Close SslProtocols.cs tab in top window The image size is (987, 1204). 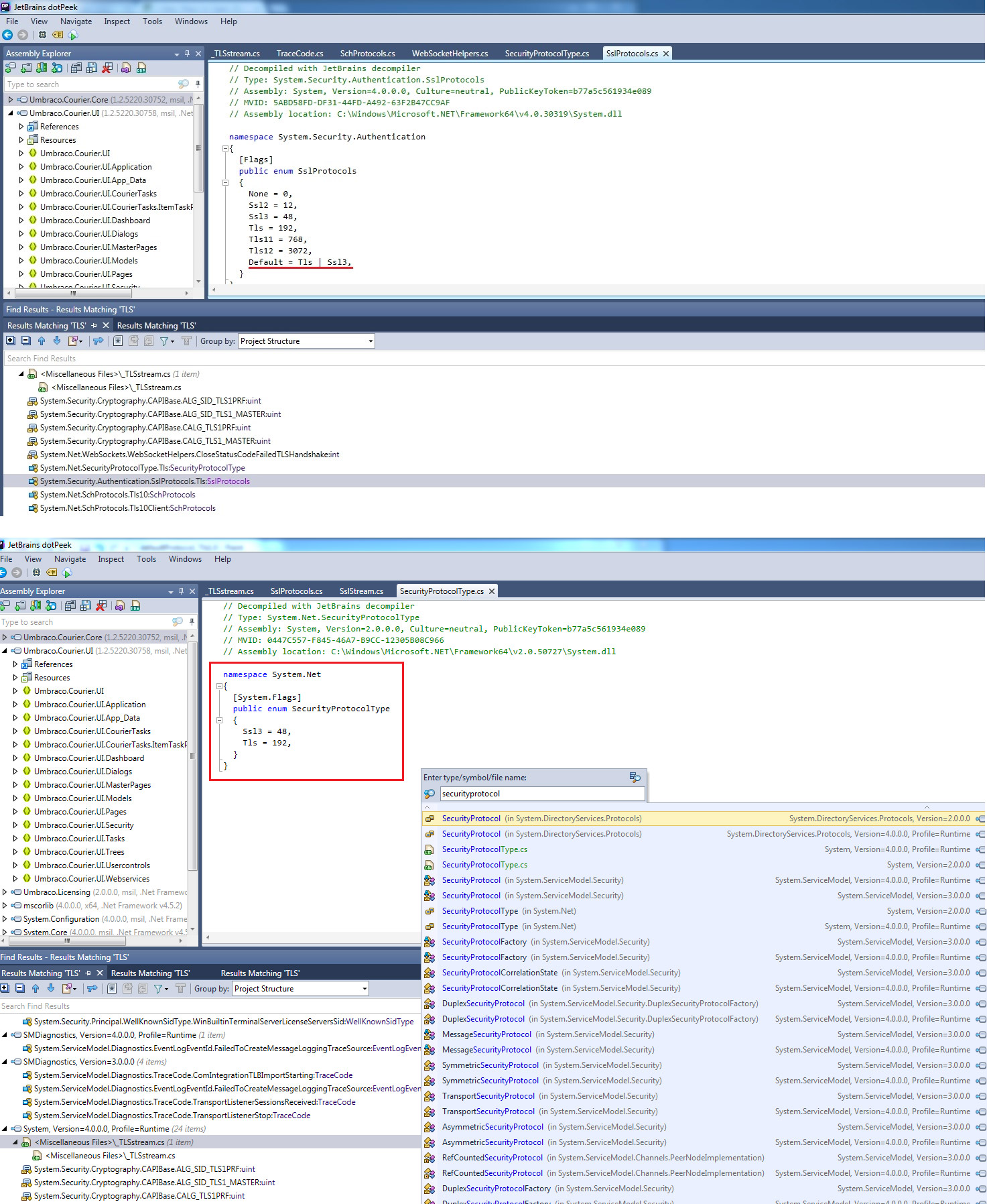pos(666,54)
